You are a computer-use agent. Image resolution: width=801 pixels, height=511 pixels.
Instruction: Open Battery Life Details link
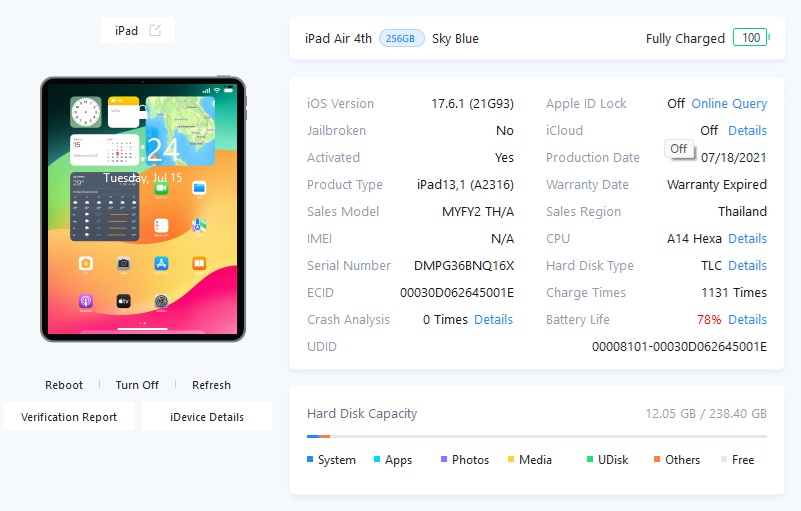tap(747, 320)
